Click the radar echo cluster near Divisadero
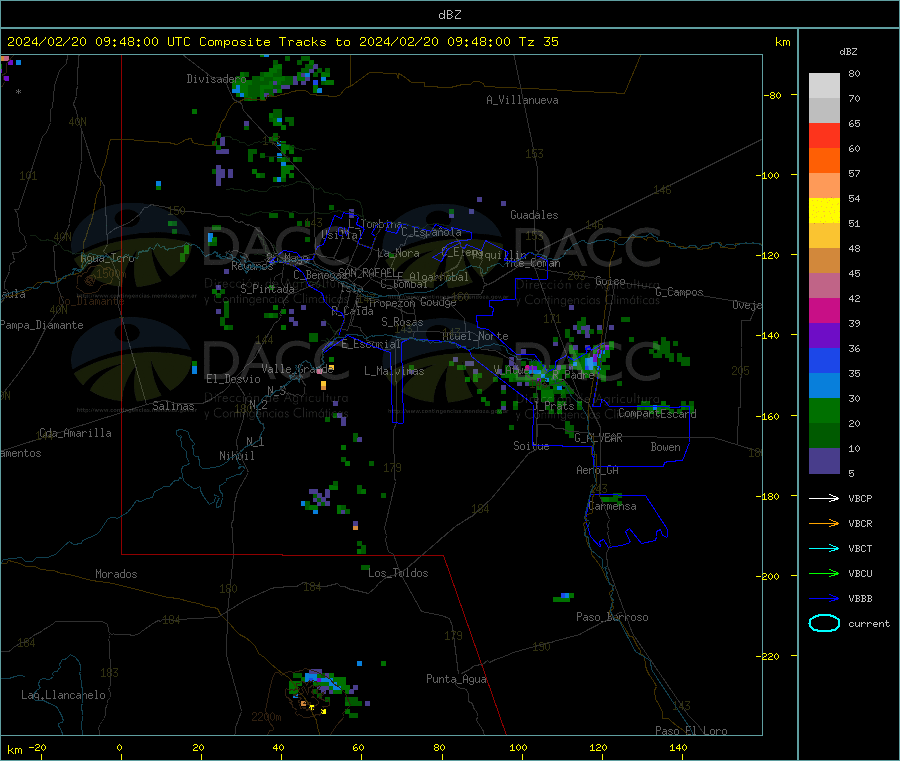 tap(281, 81)
